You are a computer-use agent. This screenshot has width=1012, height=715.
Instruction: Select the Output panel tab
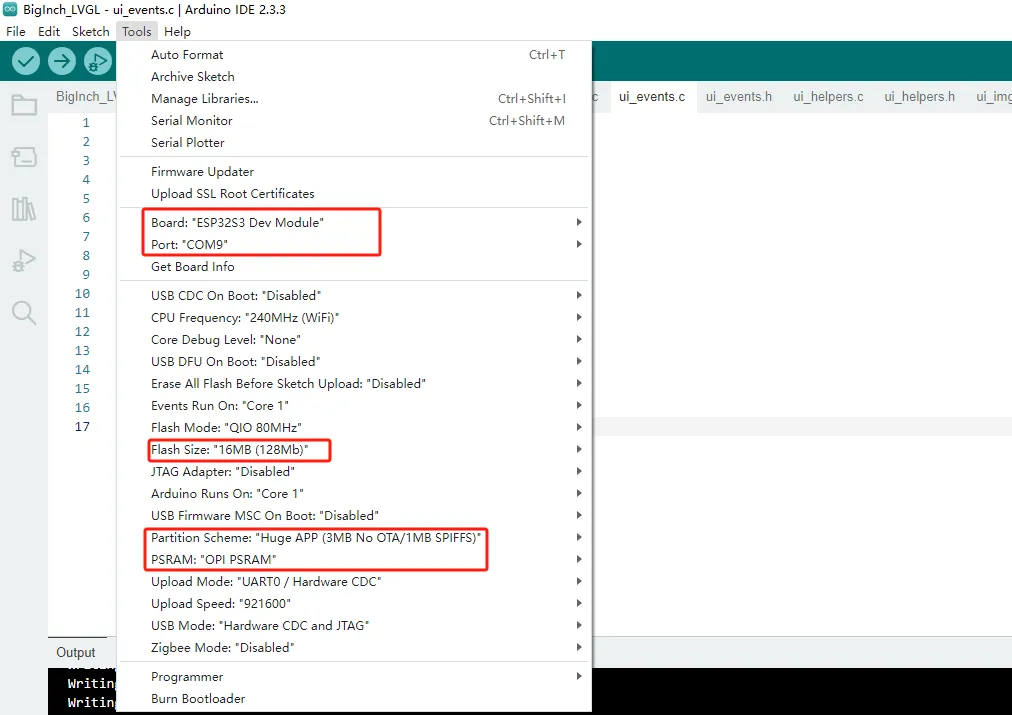point(76,652)
